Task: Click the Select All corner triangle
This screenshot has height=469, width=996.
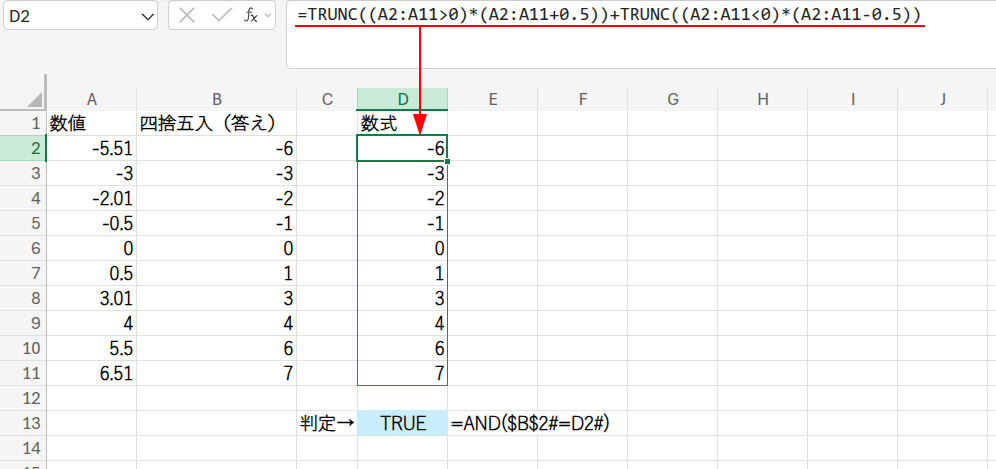Action: pos(34,99)
